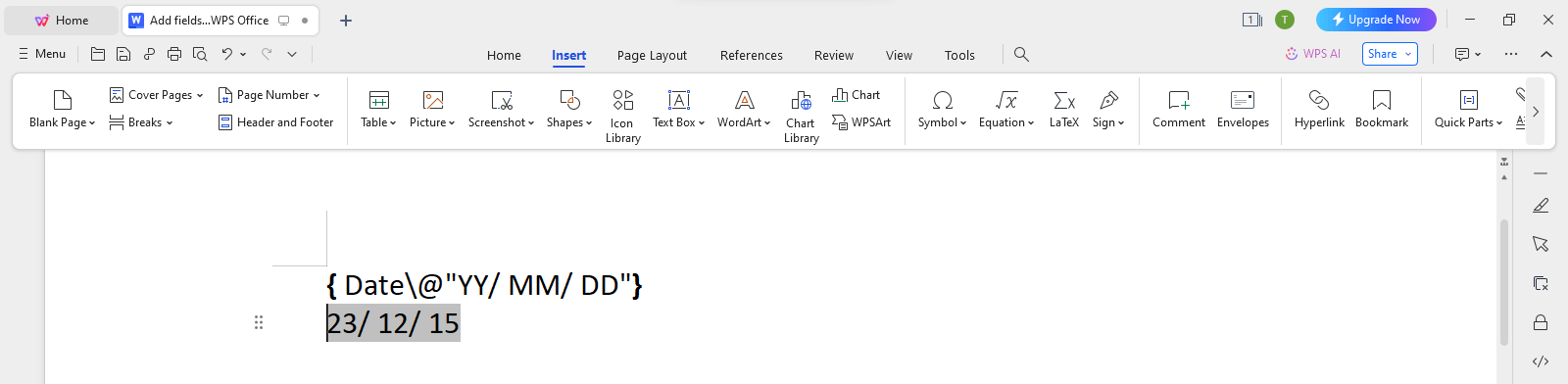Image resolution: width=1568 pixels, height=384 pixels.
Task: Insert a Table
Action: point(378,109)
